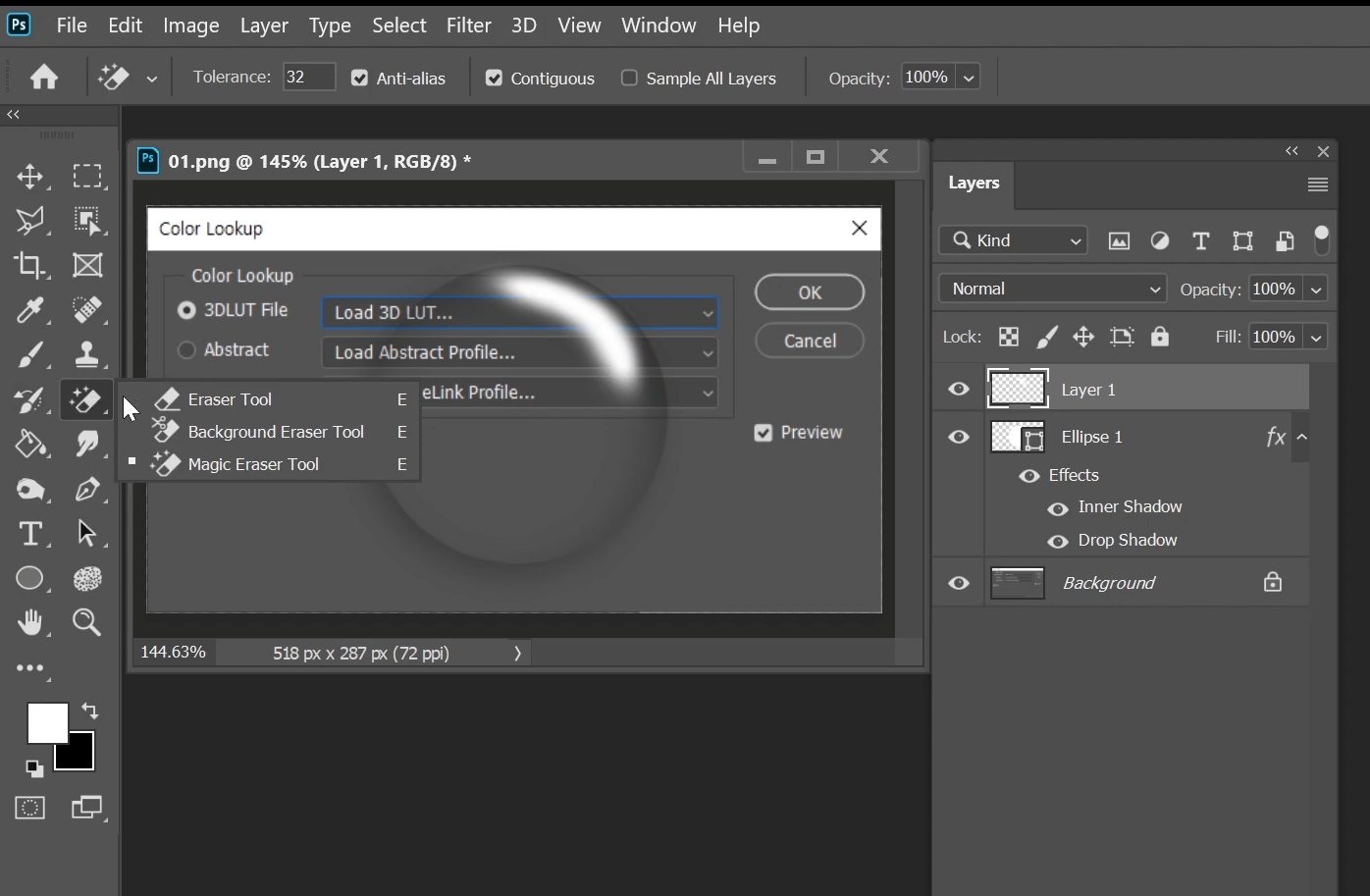
Task: Select the Brush tool
Action: coord(29,354)
